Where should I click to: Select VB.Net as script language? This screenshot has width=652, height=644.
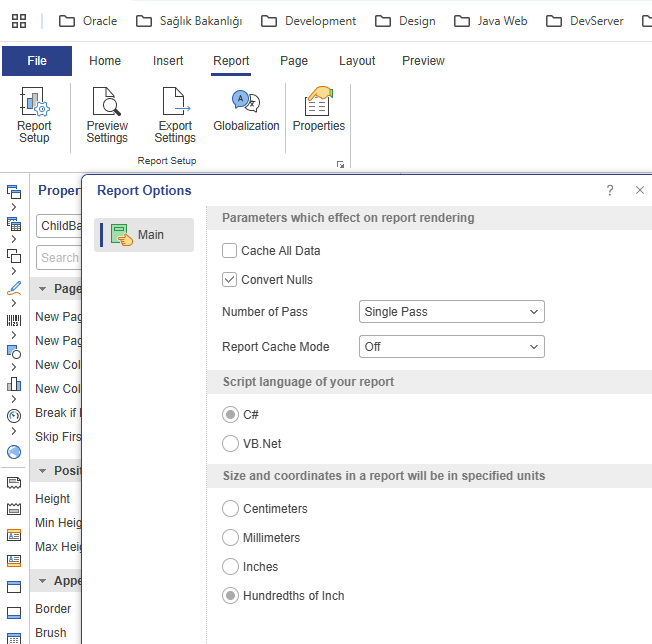(231, 443)
